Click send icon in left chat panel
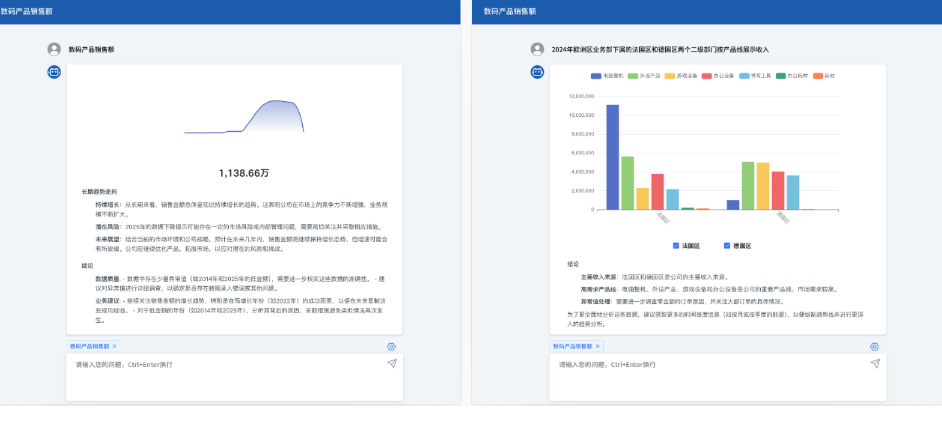The image size is (942, 422). (392, 363)
